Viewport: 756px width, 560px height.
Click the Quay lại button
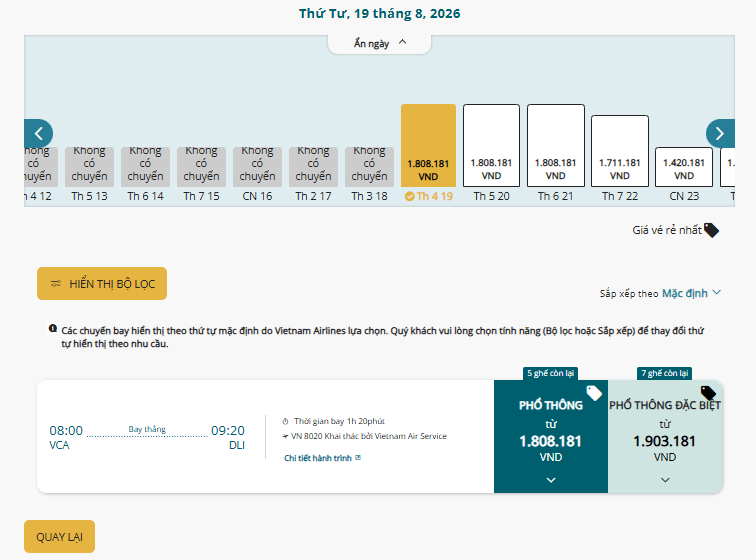pyautogui.click(x=59, y=536)
